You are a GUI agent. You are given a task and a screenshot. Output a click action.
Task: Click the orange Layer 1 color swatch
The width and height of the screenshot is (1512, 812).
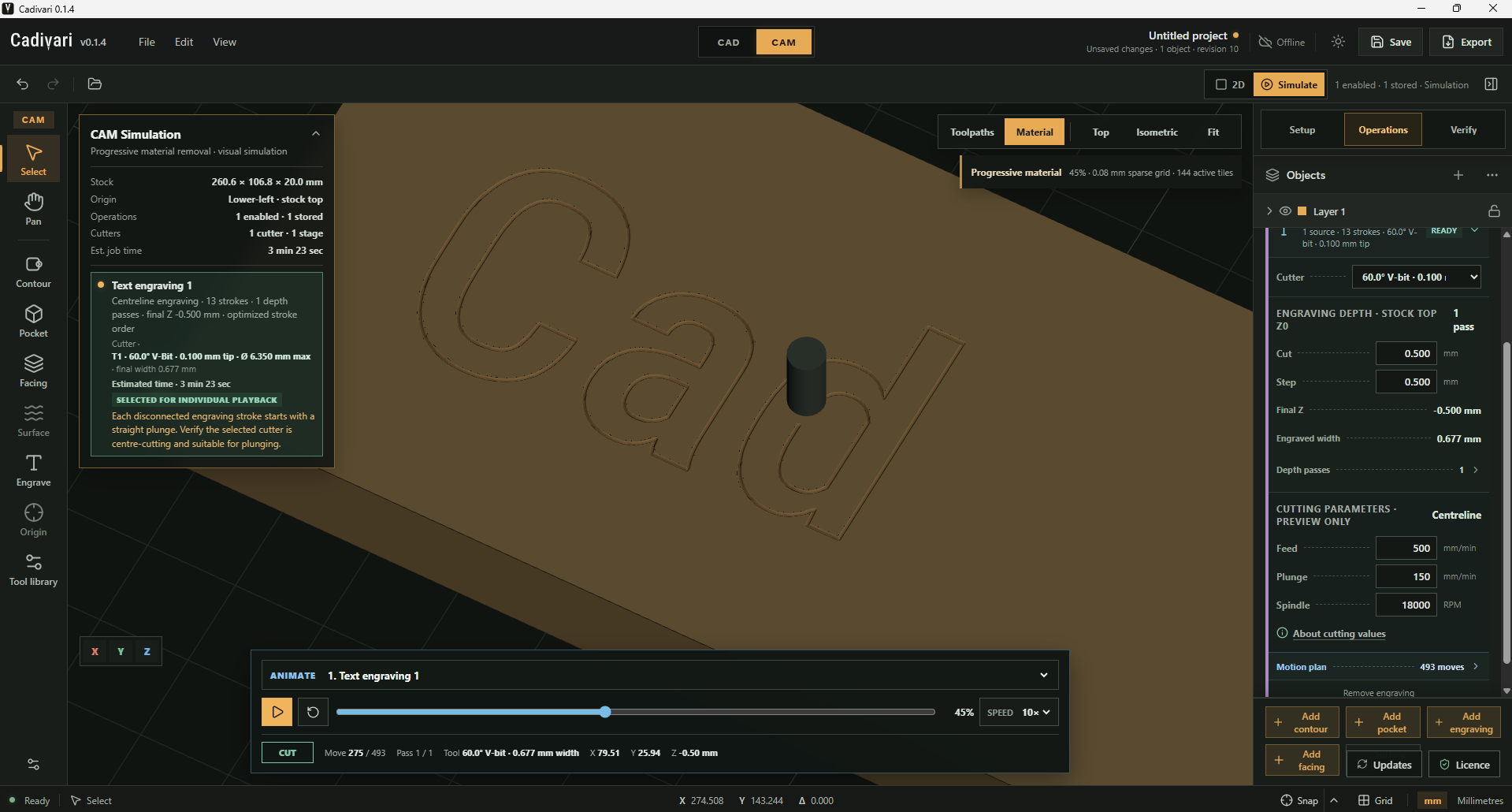pos(1302,211)
